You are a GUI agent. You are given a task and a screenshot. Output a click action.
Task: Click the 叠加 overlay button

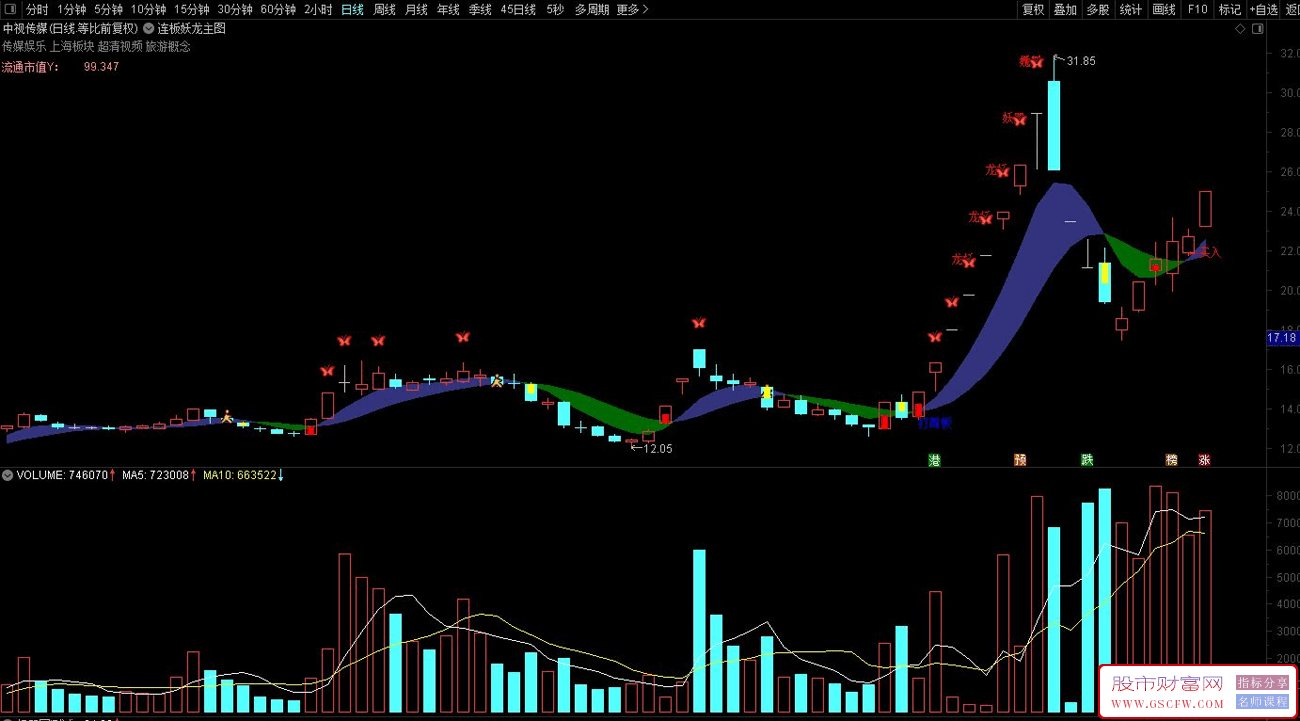tap(1065, 9)
